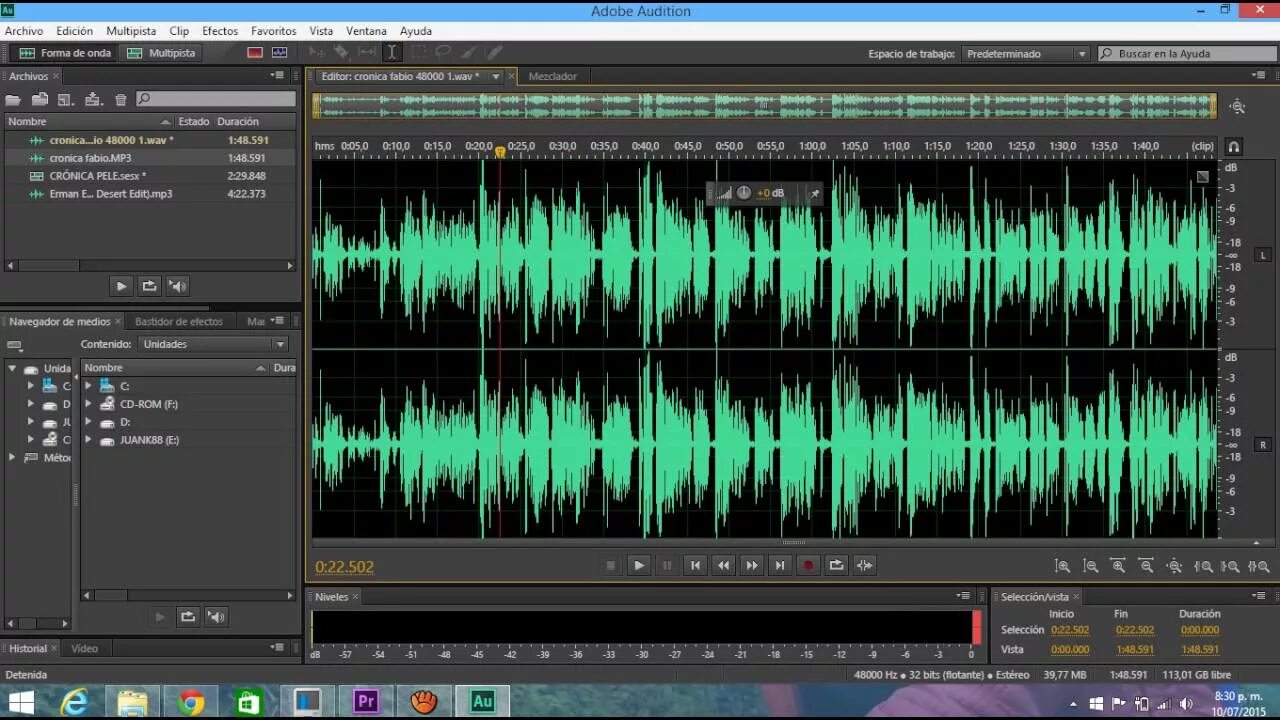This screenshot has width=1280, height=720.
Task: Collapse the Unidades tree node
Action: click(12, 368)
